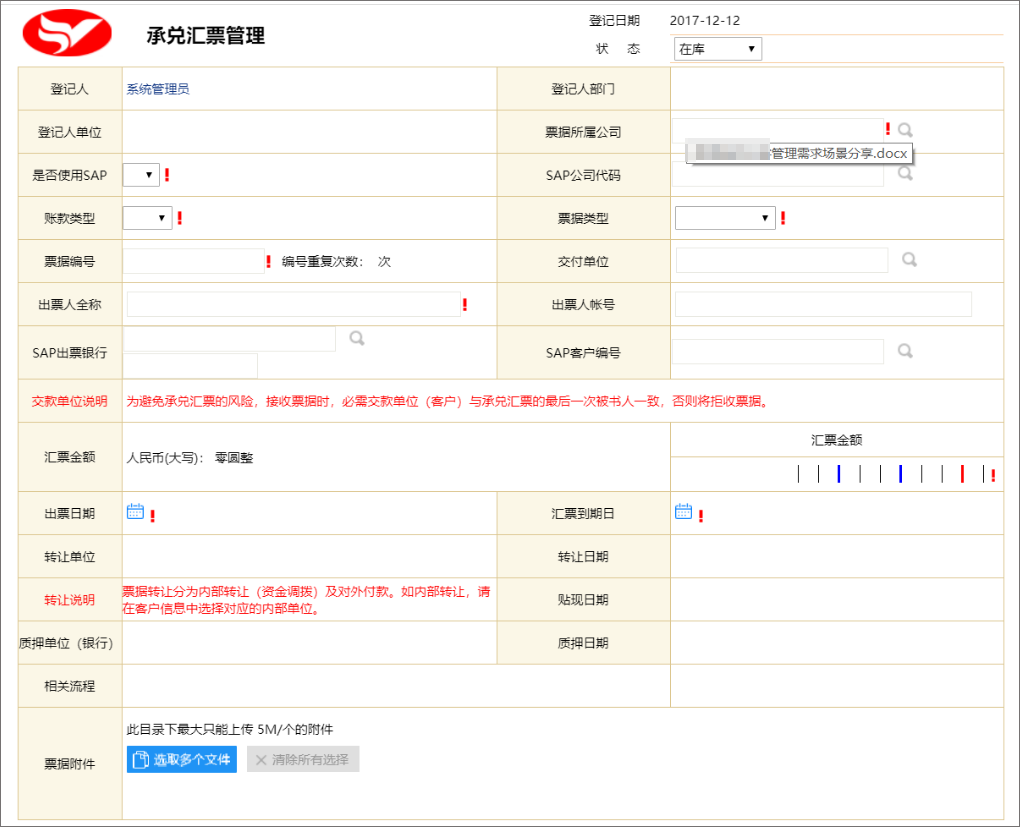The image size is (1020, 827).
Task: Click the 登记人部门 label
Action: [583, 89]
